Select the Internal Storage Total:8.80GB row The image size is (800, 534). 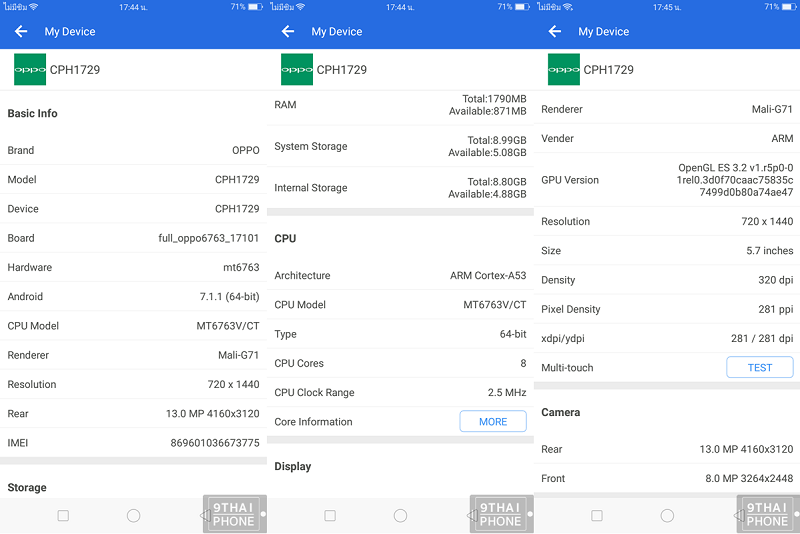(x=400, y=188)
